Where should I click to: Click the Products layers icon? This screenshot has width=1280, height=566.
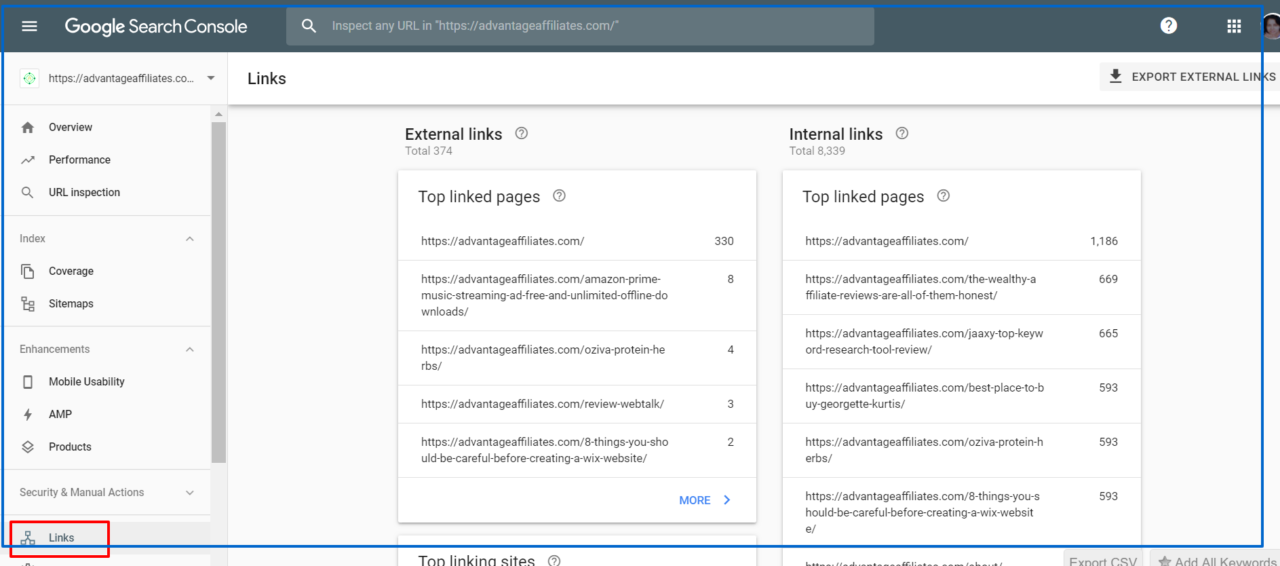pyautogui.click(x=28, y=447)
